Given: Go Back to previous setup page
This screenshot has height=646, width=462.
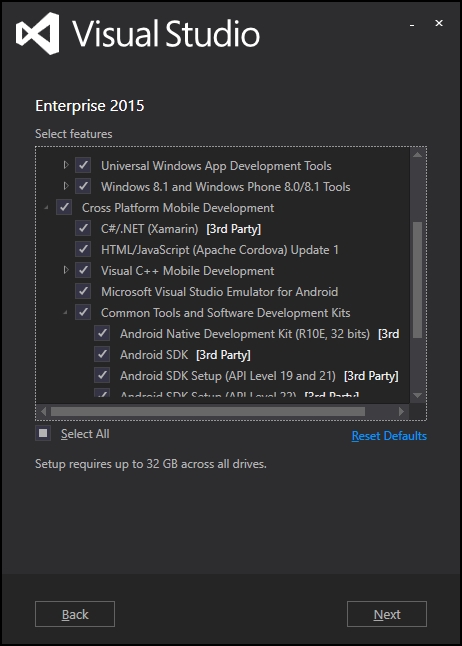Looking at the screenshot, I should [75, 614].
